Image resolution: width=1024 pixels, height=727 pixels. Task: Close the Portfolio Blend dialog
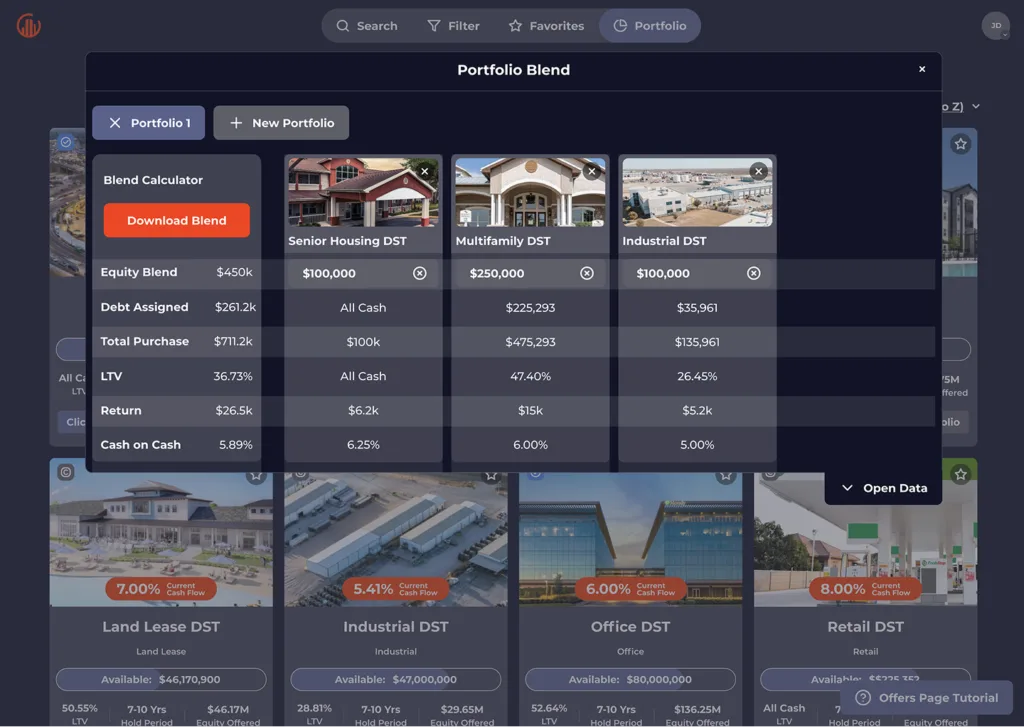(x=922, y=69)
